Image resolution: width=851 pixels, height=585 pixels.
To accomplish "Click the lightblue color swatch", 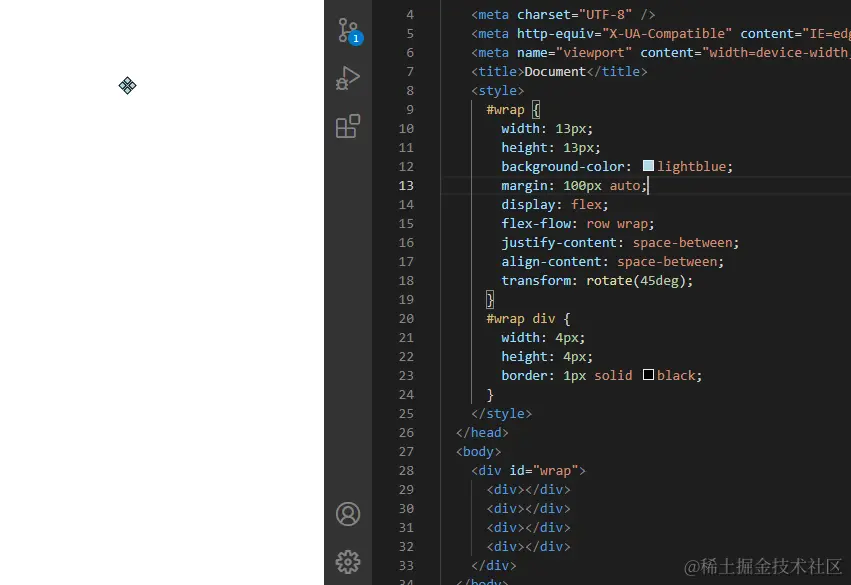I will (648, 166).
